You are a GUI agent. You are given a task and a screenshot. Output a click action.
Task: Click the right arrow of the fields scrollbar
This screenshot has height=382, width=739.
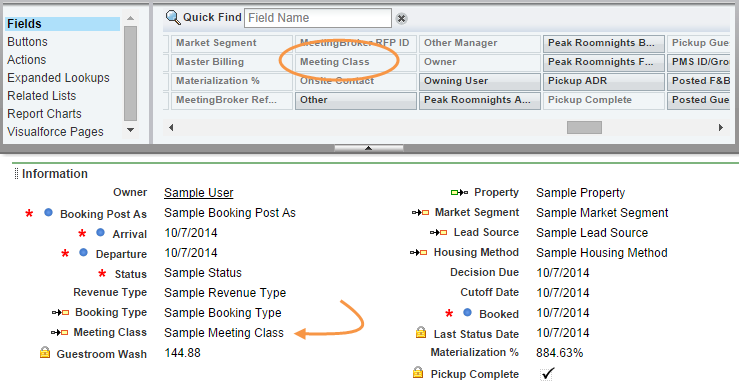(x=721, y=128)
